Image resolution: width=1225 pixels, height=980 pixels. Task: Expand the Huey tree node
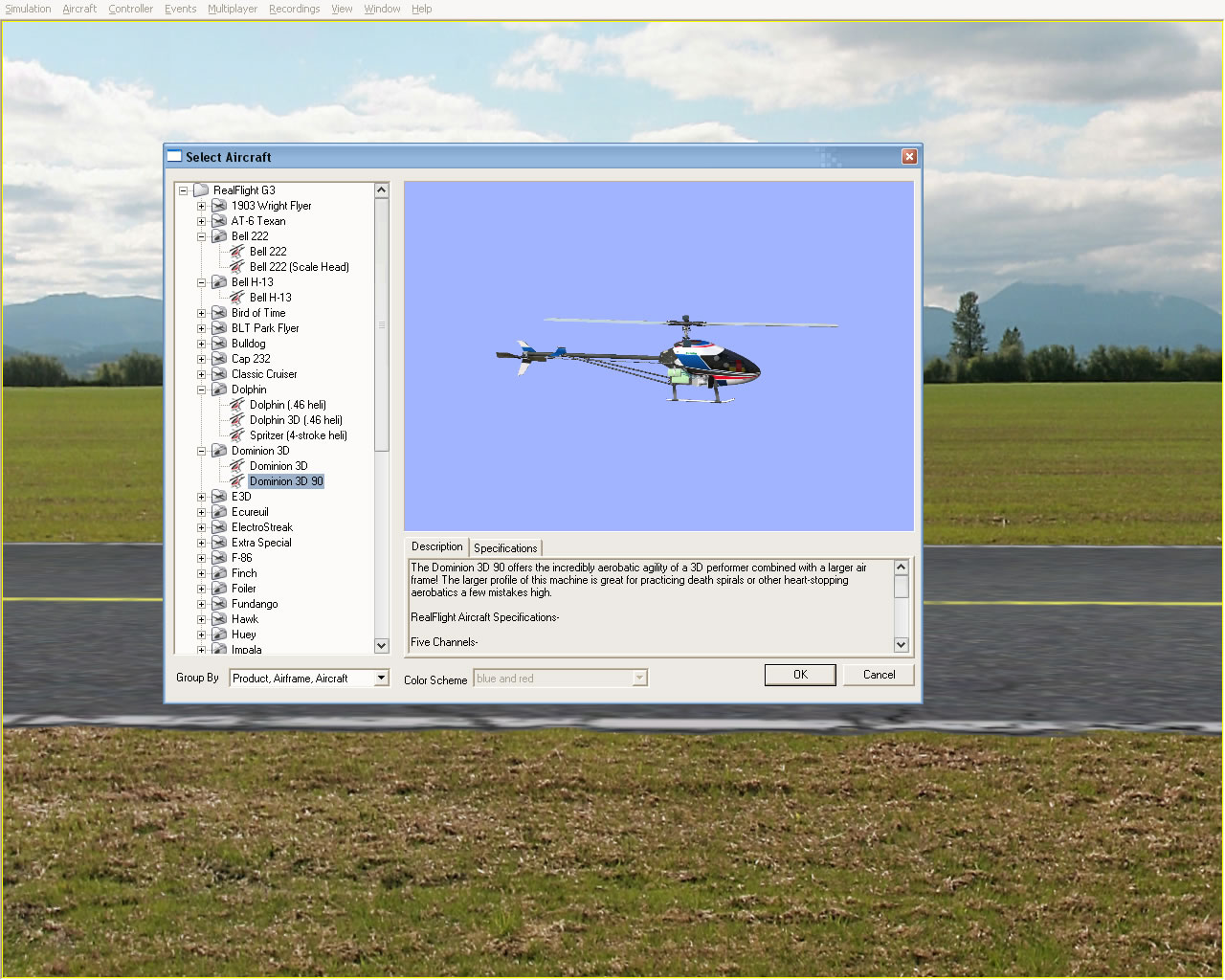coord(201,635)
